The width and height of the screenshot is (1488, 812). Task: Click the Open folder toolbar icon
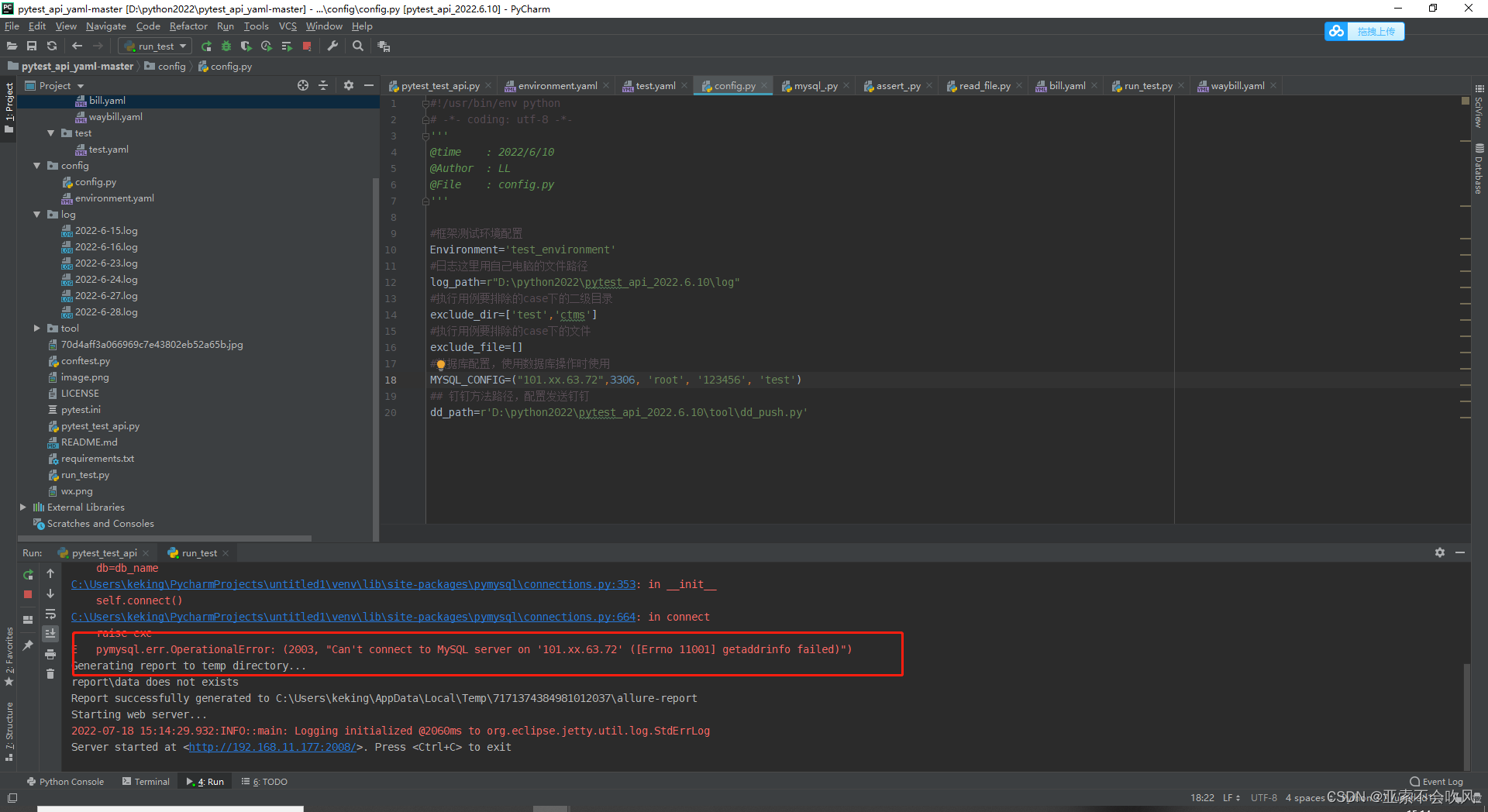click(12, 46)
